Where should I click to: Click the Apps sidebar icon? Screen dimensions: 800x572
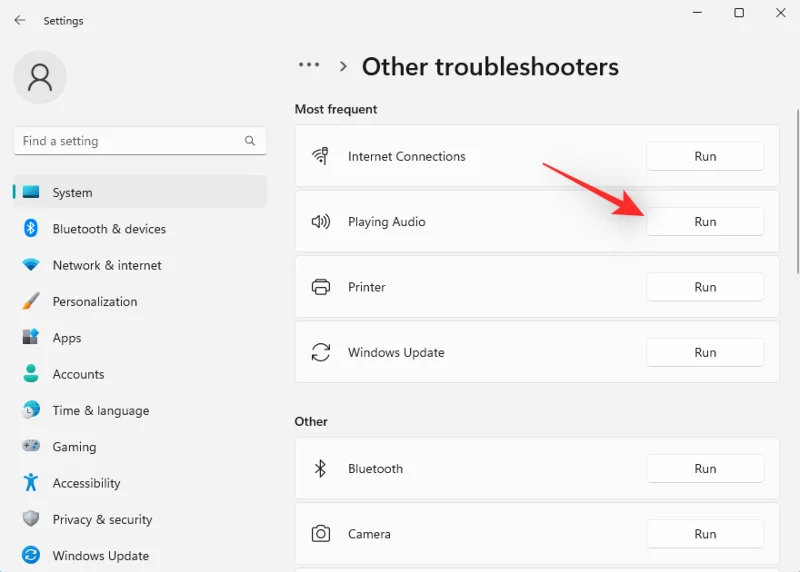pos(31,338)
